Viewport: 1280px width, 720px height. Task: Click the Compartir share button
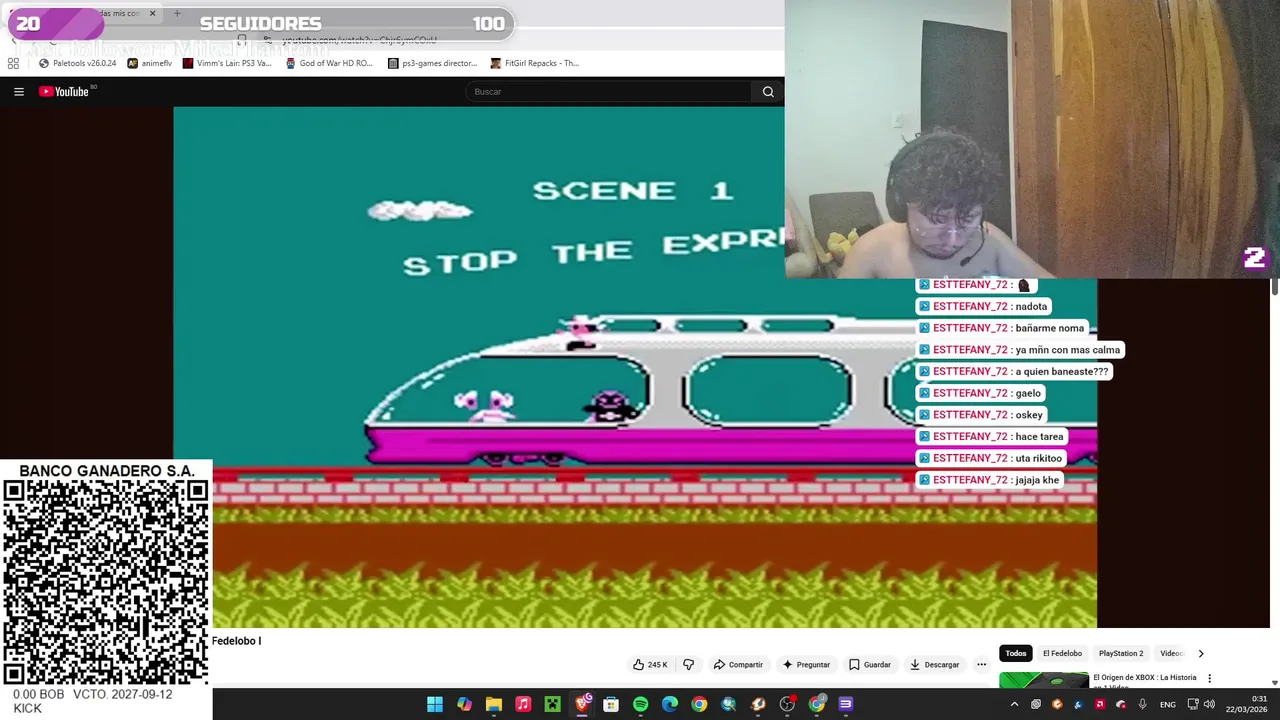(x=738, y=665)
